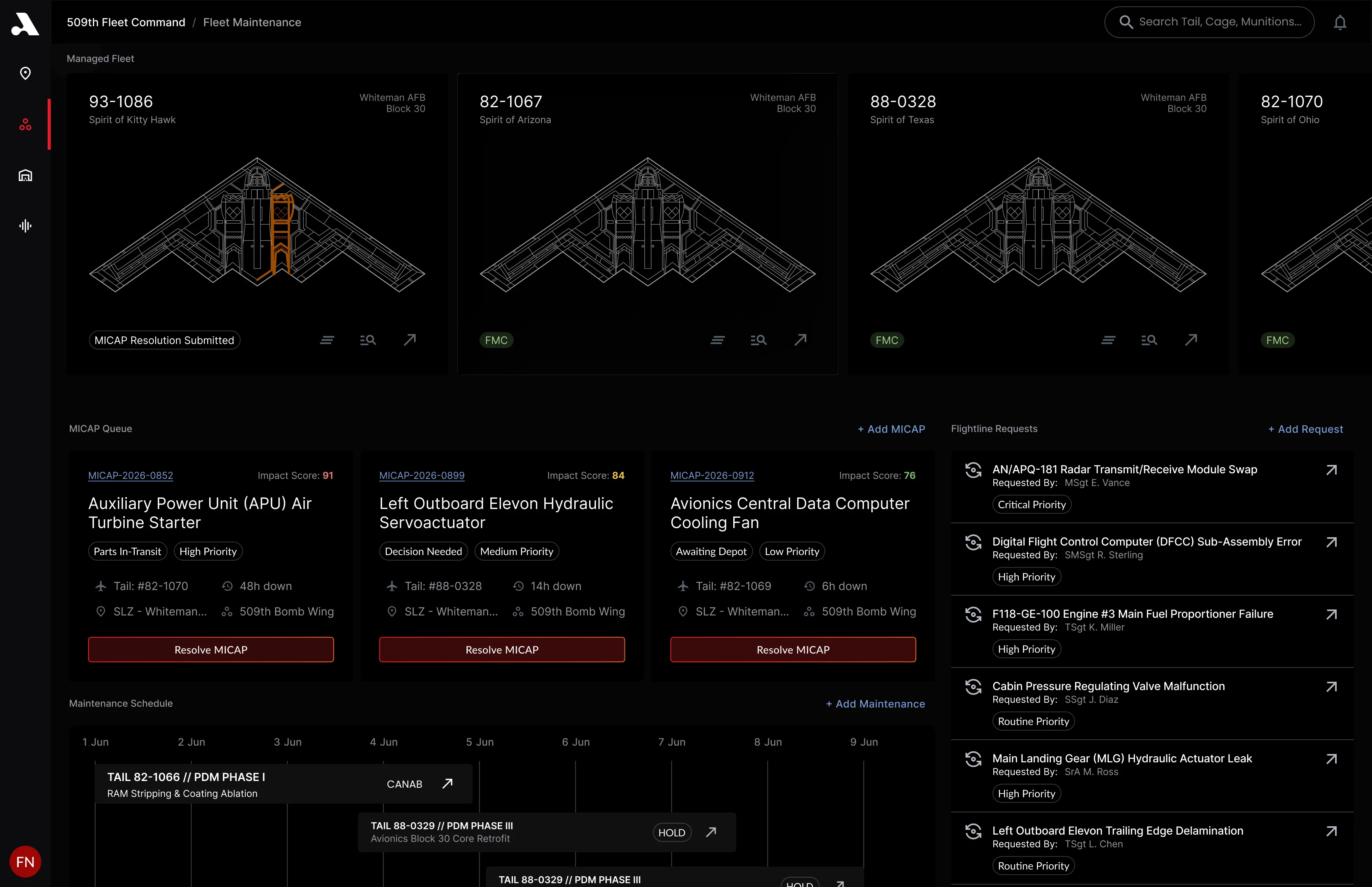Click 'Spirit of Ohio' card title text

tap(1290, 120)
